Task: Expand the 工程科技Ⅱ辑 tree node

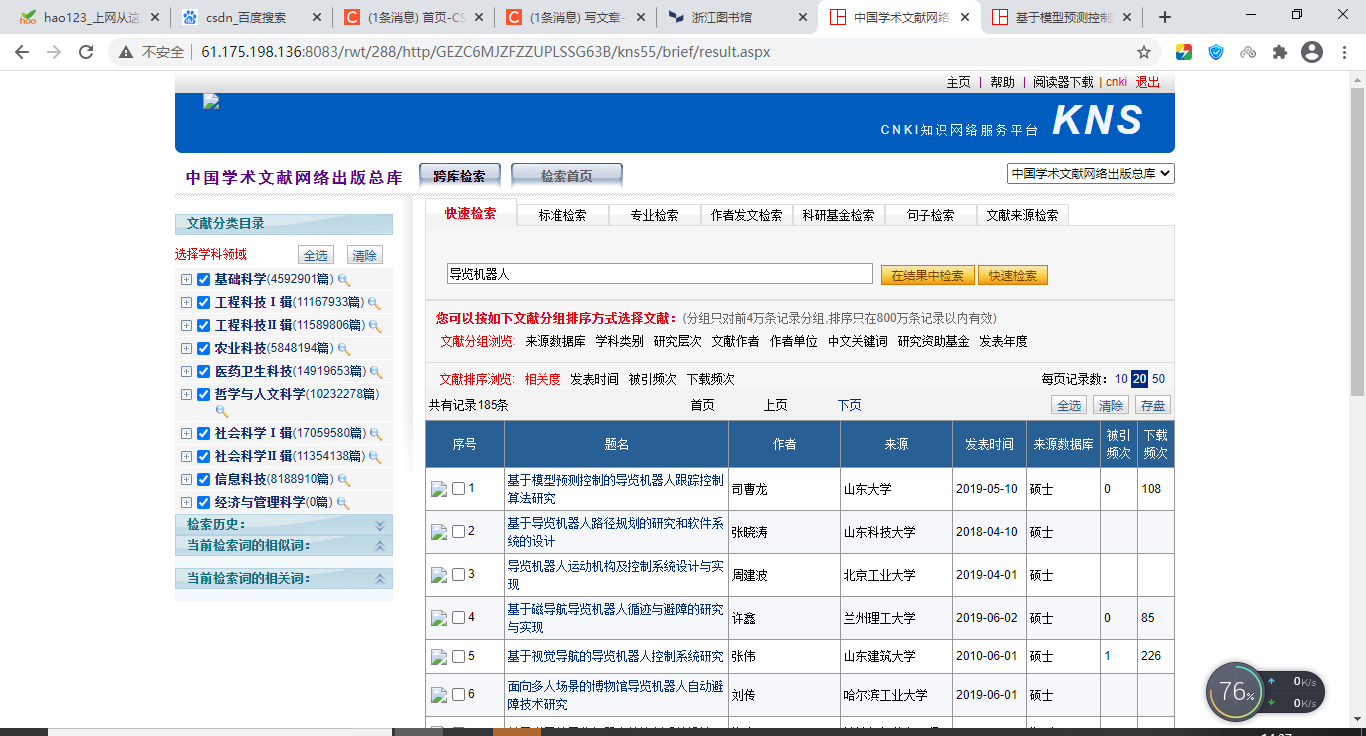Action: click(186, 326)
